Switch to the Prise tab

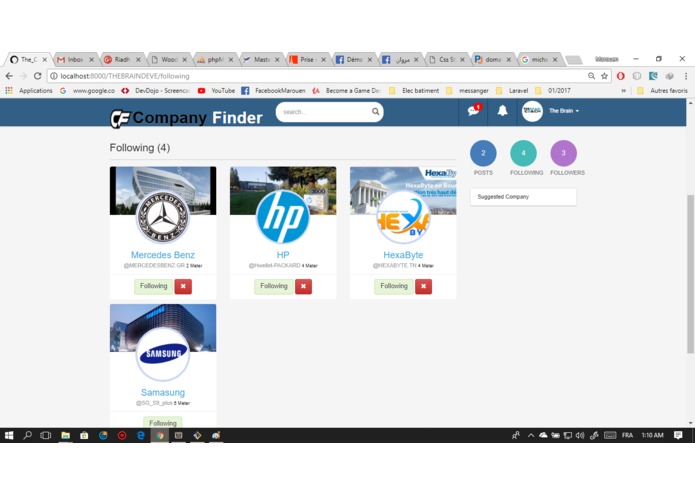point(307,59)
